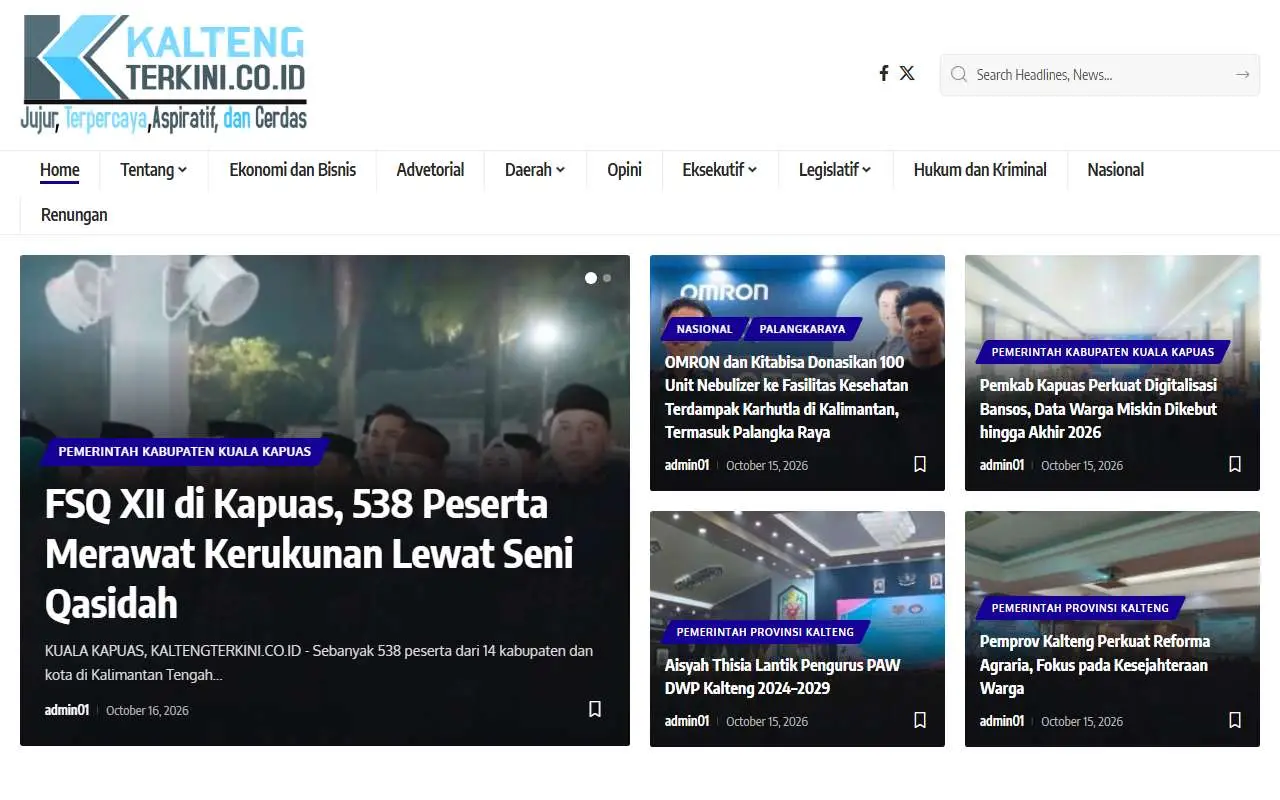Image resolution: width=1280 pixels, height=800 pixels.
Task: Click category tag above Pemprov Kalteng headline
Action: [x=1080, y=608]
